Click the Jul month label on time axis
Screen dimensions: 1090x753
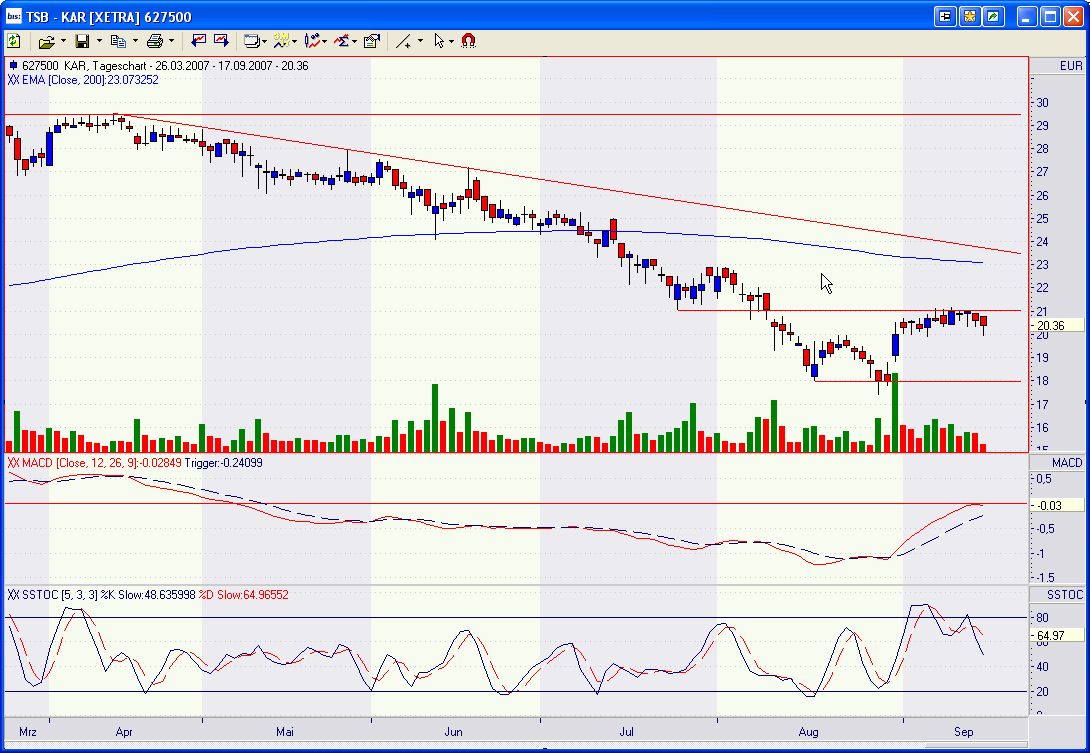point(626,732)
